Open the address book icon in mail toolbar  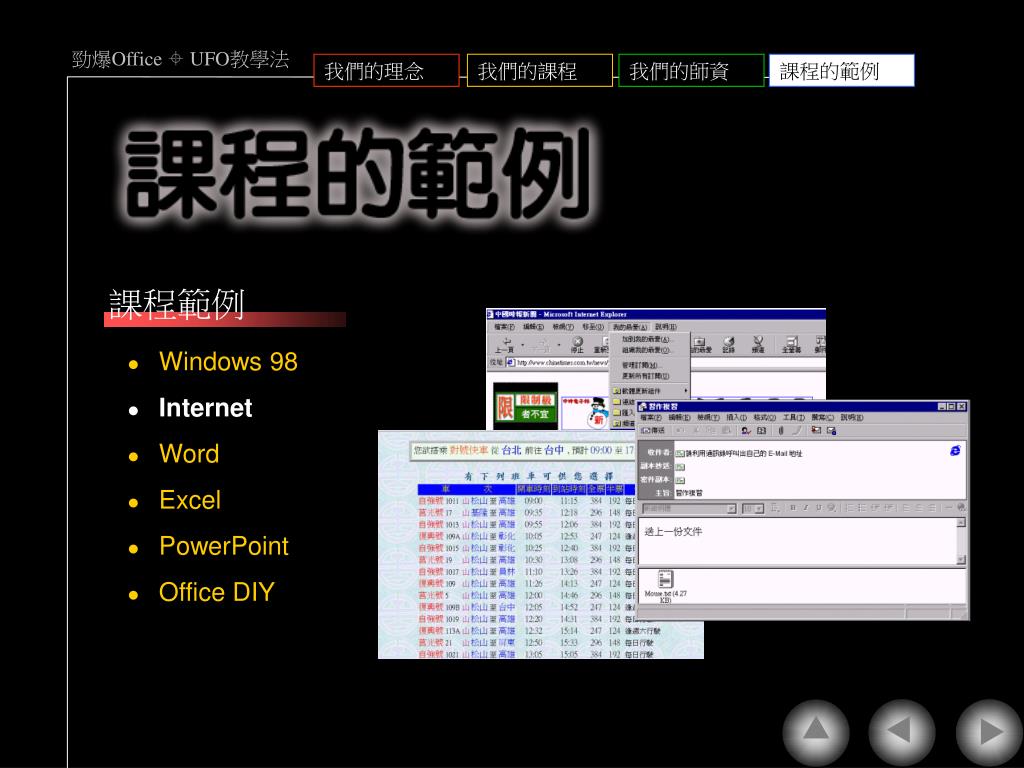(761, 431)
